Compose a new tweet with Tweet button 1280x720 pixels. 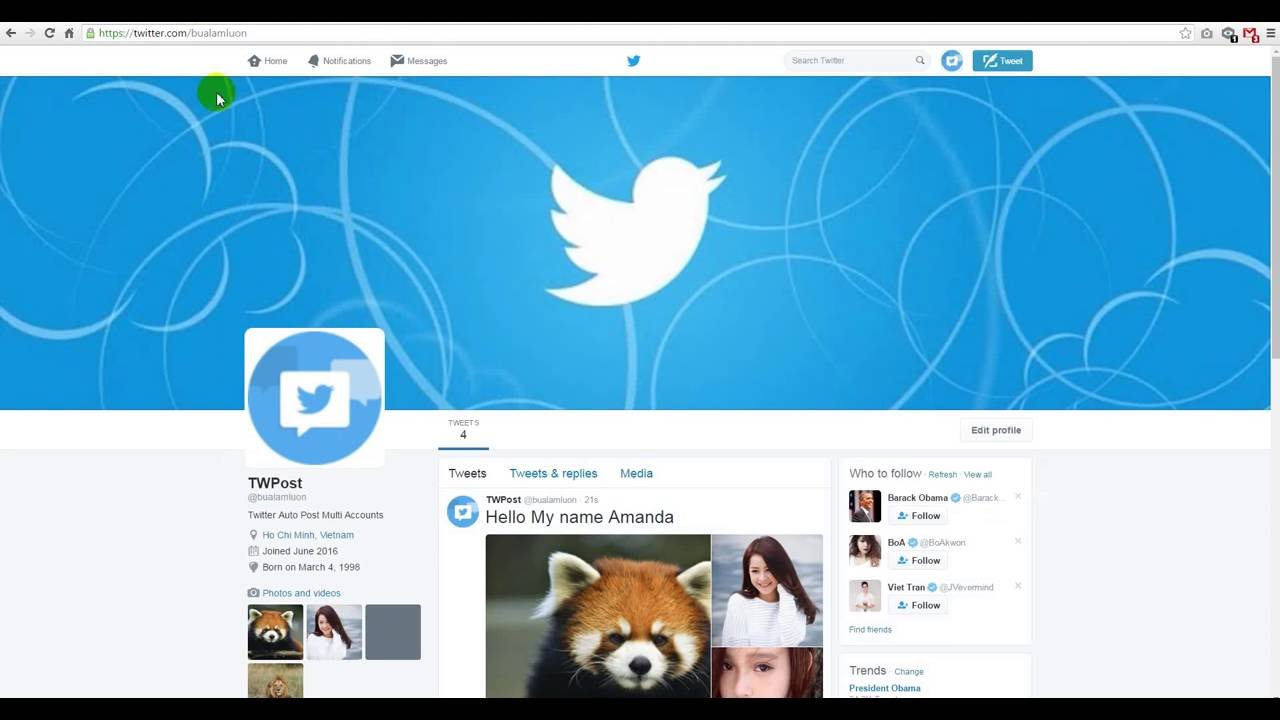[1002, 61]
